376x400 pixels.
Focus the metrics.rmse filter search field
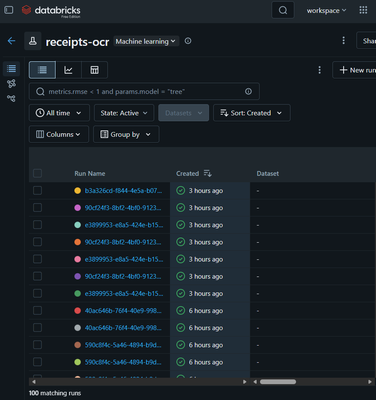[x=144, y=91]
